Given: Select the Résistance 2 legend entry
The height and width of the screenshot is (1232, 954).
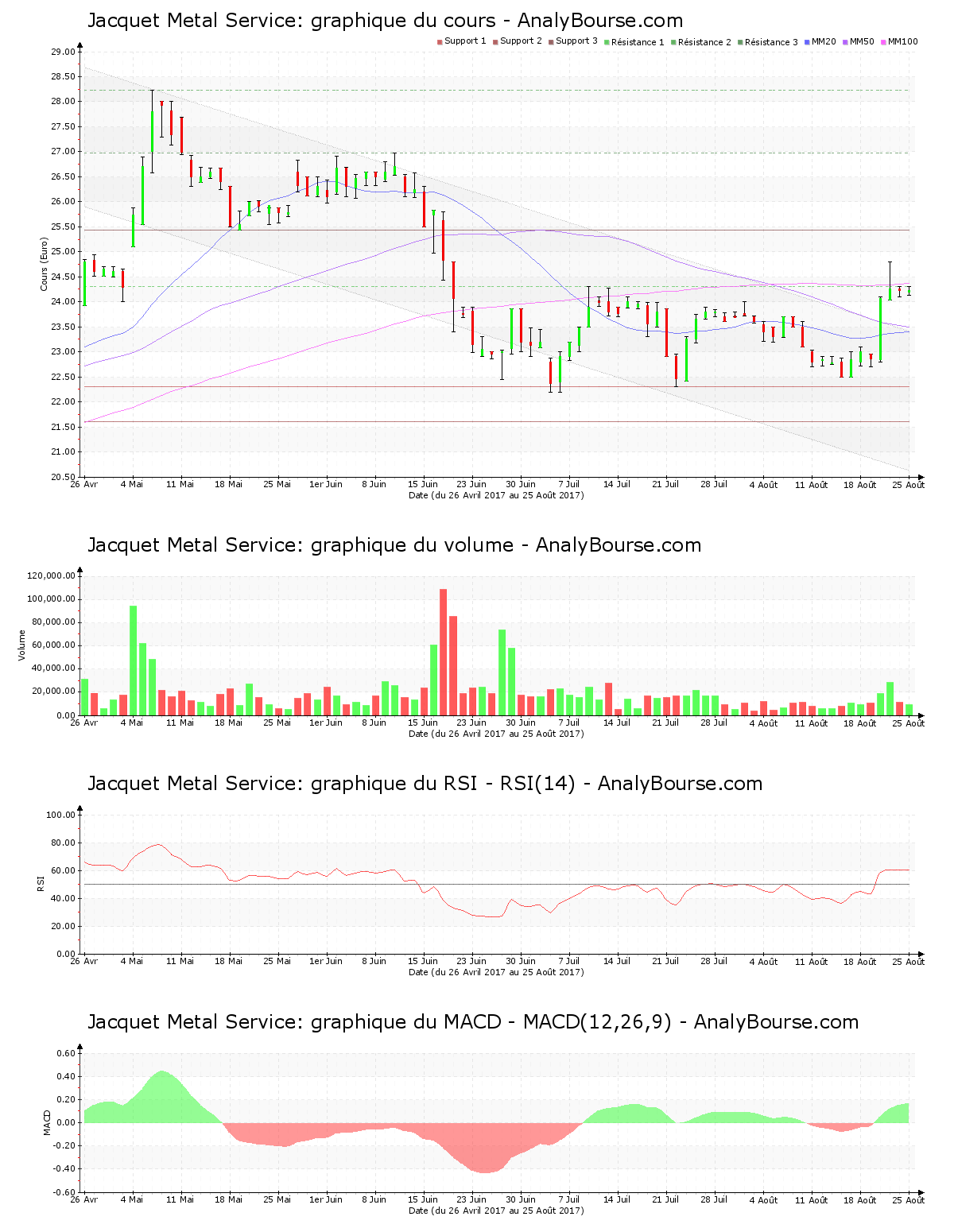Looking at the screenshot, I should (x=701, y=41).
